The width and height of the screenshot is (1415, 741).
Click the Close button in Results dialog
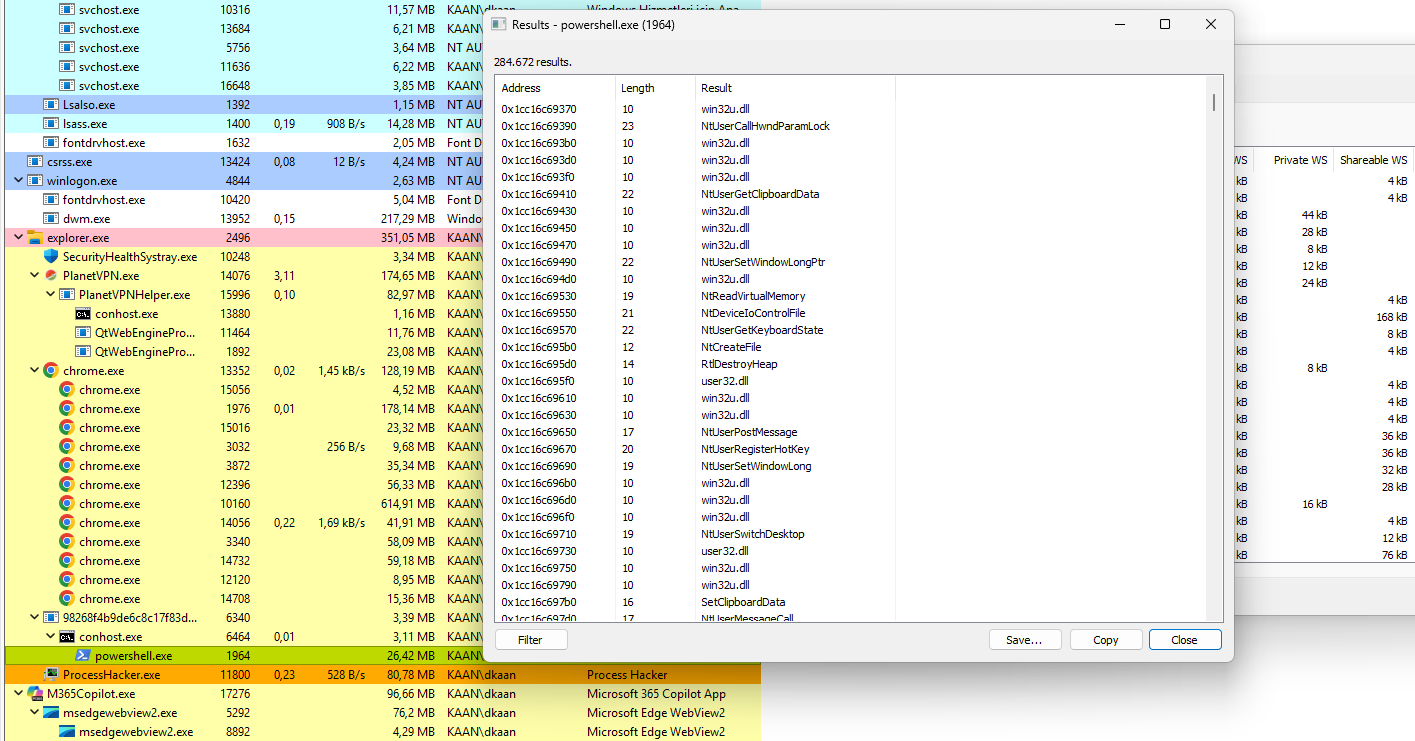1185,640
